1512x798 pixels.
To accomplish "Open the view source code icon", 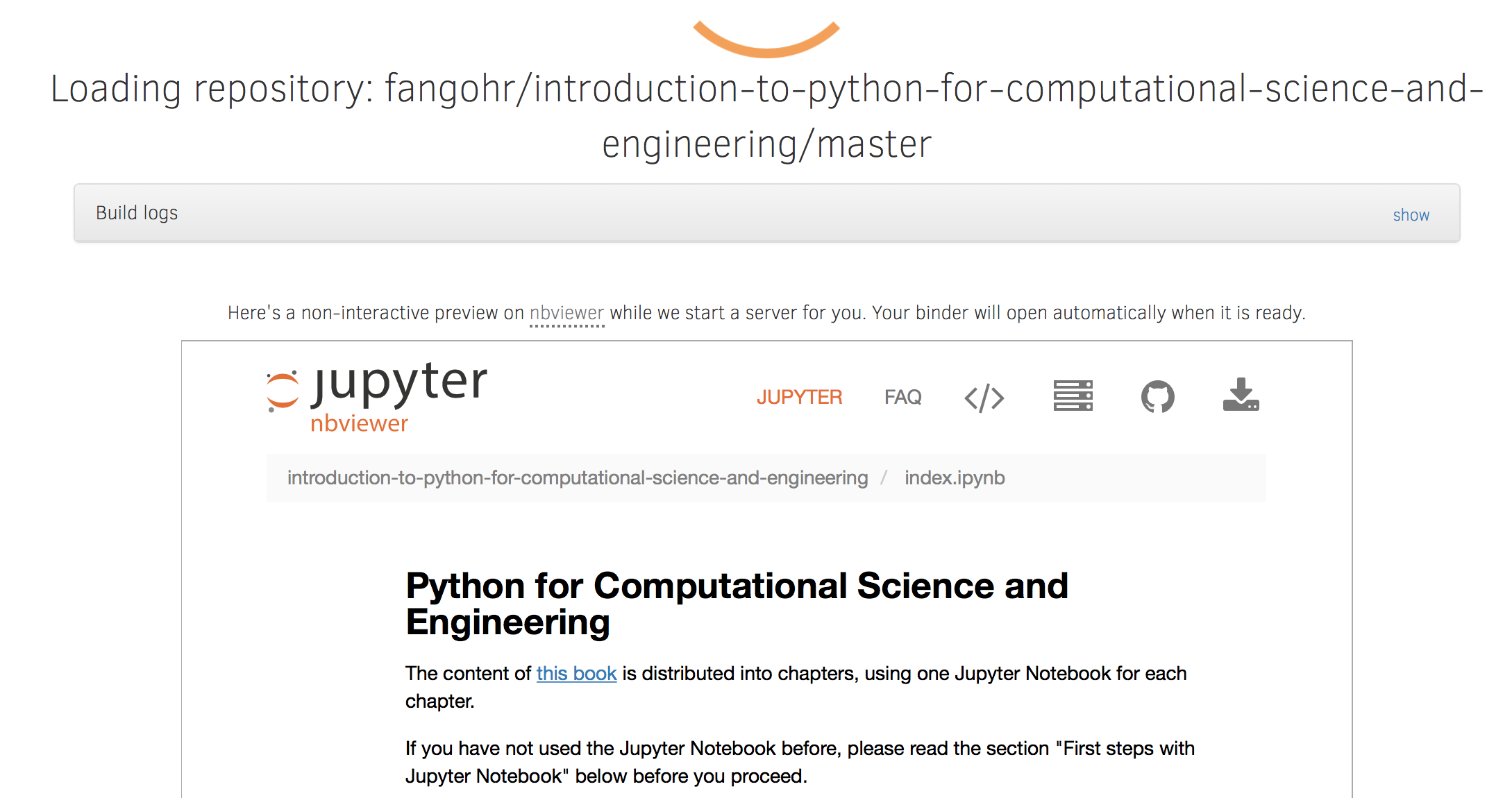I will 984,397.
